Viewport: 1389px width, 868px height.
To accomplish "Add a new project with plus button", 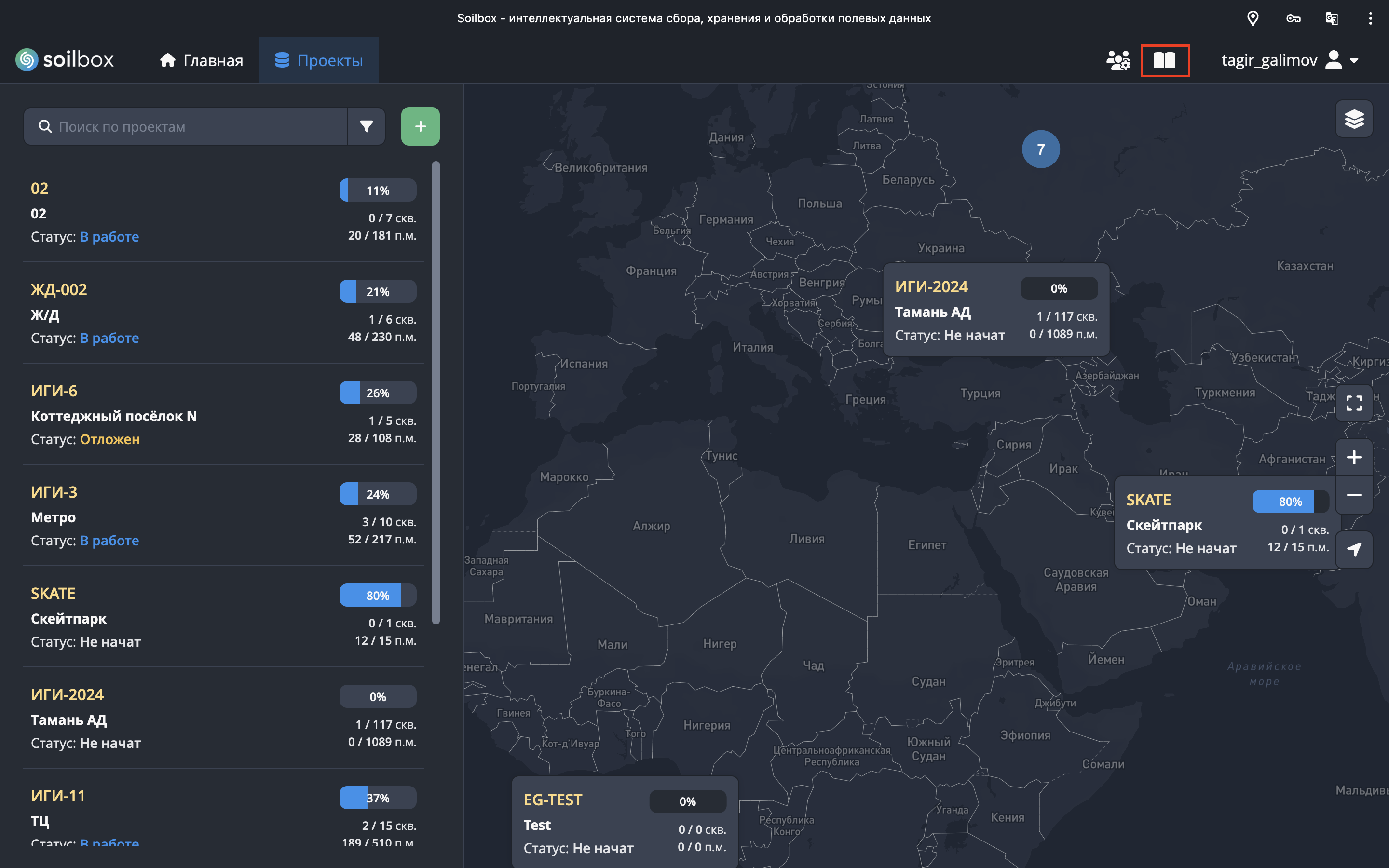I will point(420,126).
